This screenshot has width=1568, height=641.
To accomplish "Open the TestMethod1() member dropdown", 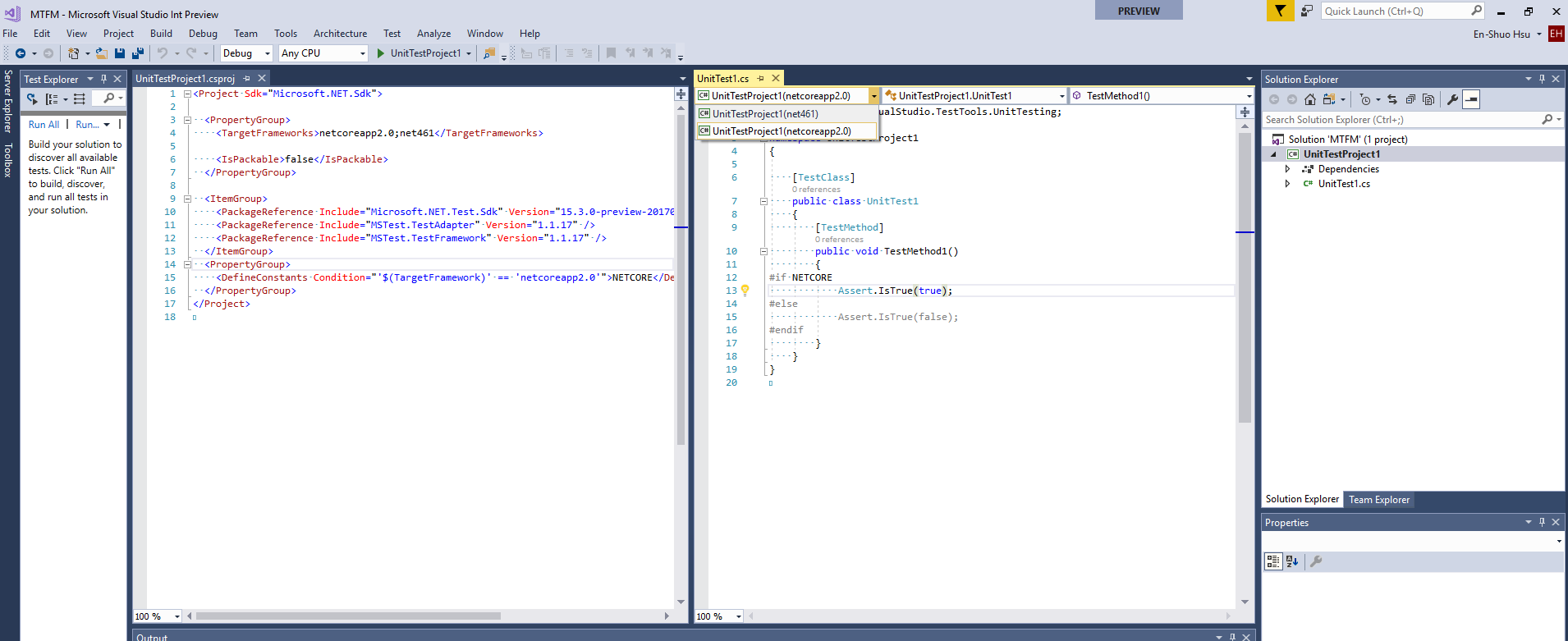I will click(1162, 96).
